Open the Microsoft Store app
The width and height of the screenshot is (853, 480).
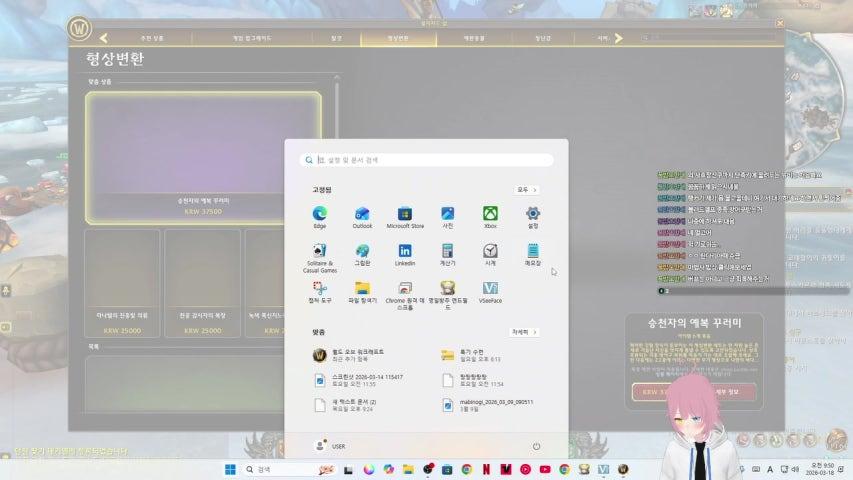click(x=405, y=215)
